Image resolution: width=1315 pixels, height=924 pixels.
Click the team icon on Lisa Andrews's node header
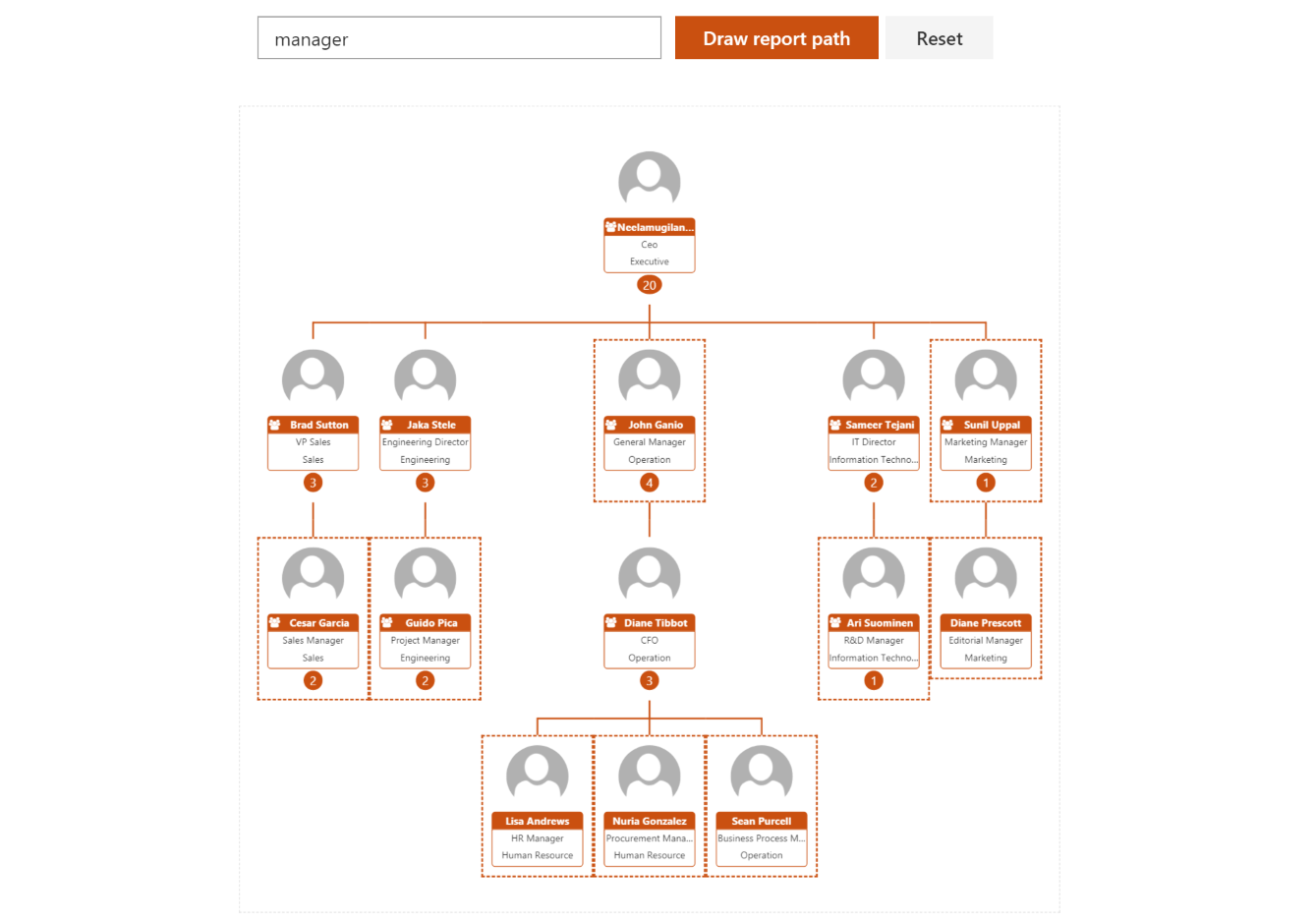[x=499, y=822]
